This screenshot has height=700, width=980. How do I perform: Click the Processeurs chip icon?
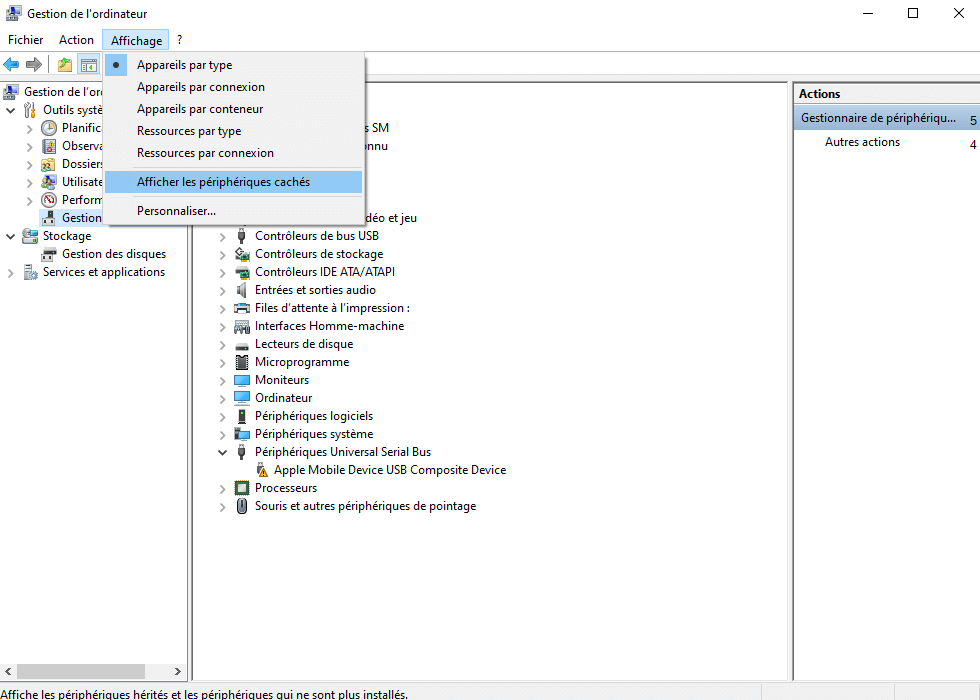242,488
